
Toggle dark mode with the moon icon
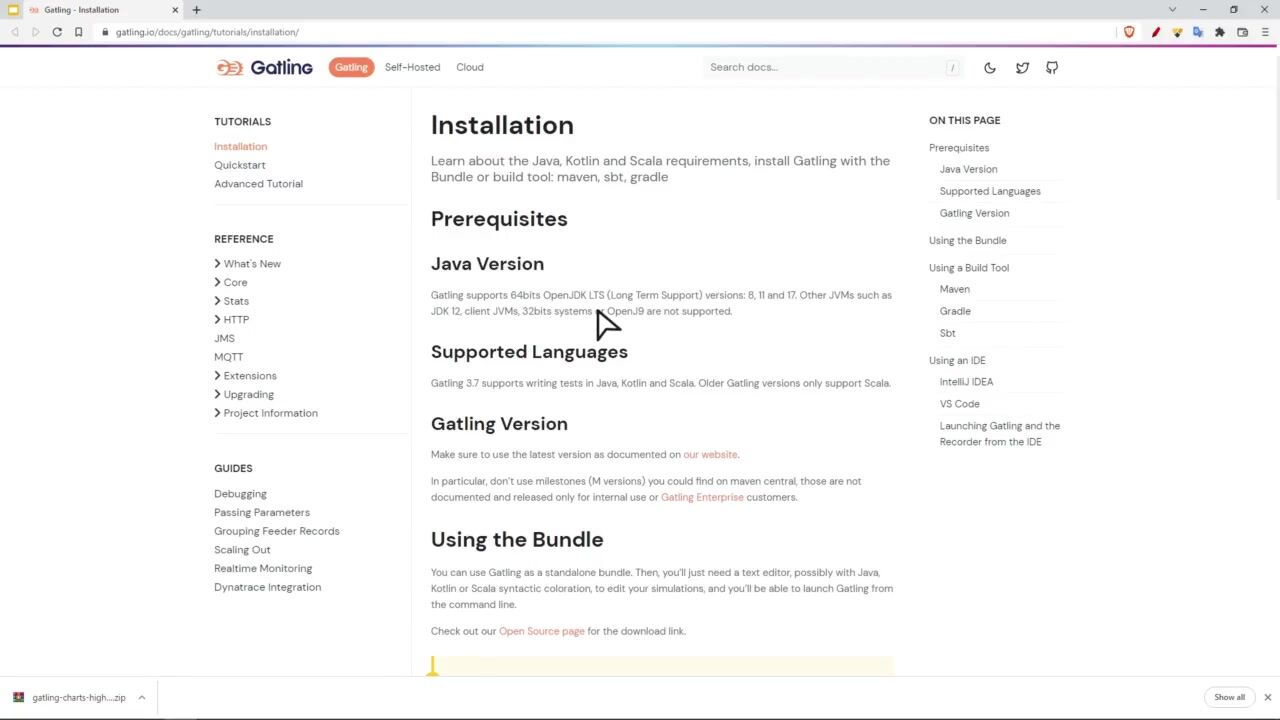[990, 68]
